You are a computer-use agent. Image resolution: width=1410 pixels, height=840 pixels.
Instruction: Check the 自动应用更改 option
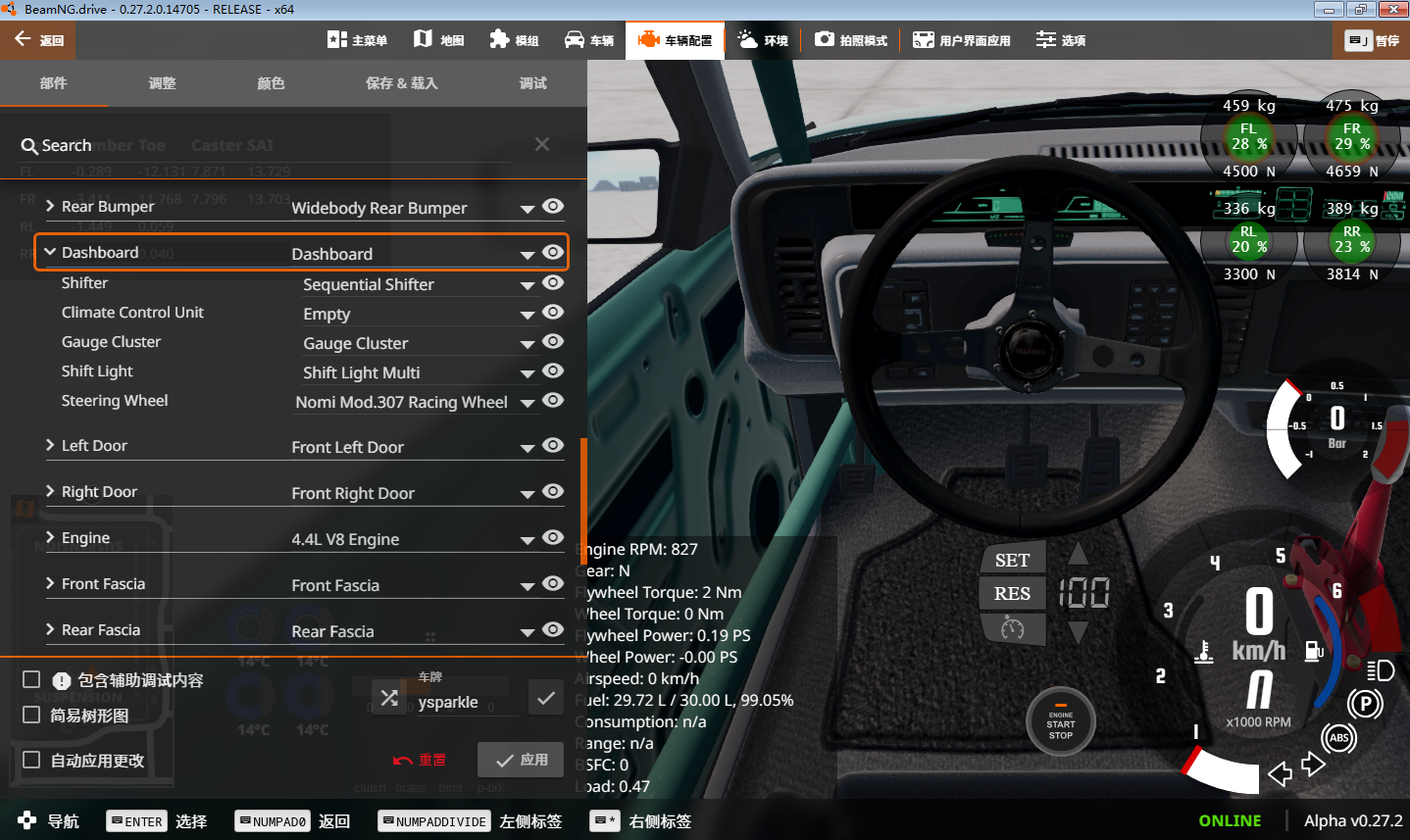pos(30,762)
